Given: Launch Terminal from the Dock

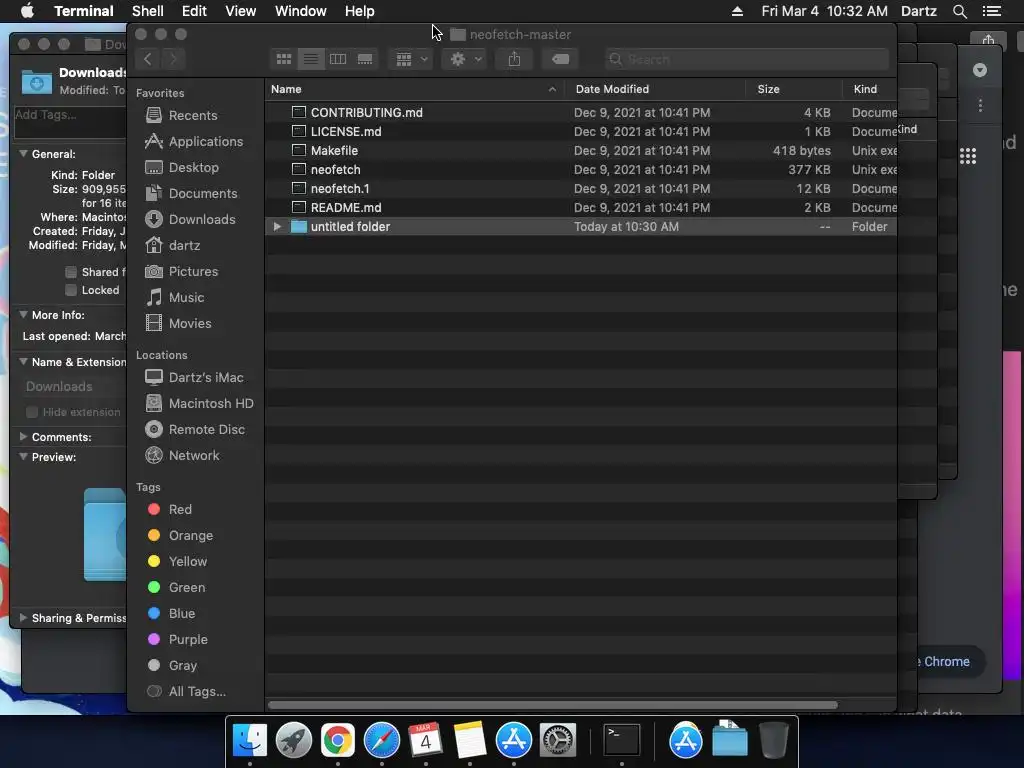Looking at the screenshot, I should (x=621, y=740).
